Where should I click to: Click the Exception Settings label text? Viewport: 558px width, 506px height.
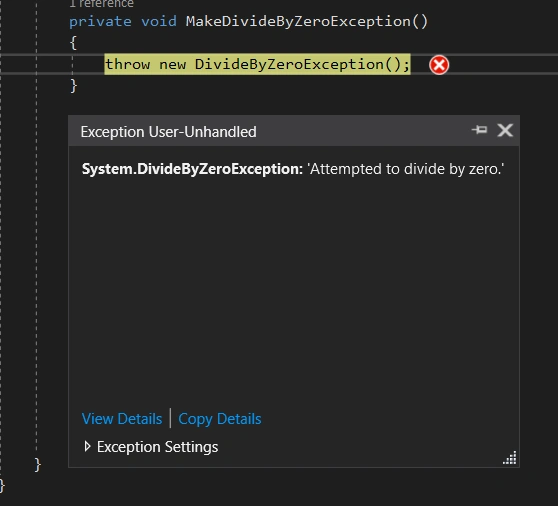tap(157, 447)
